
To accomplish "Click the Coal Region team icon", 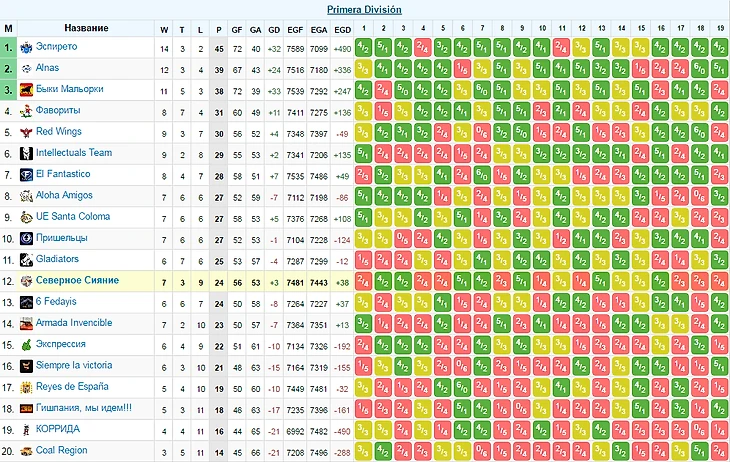I will coord(26,451).
